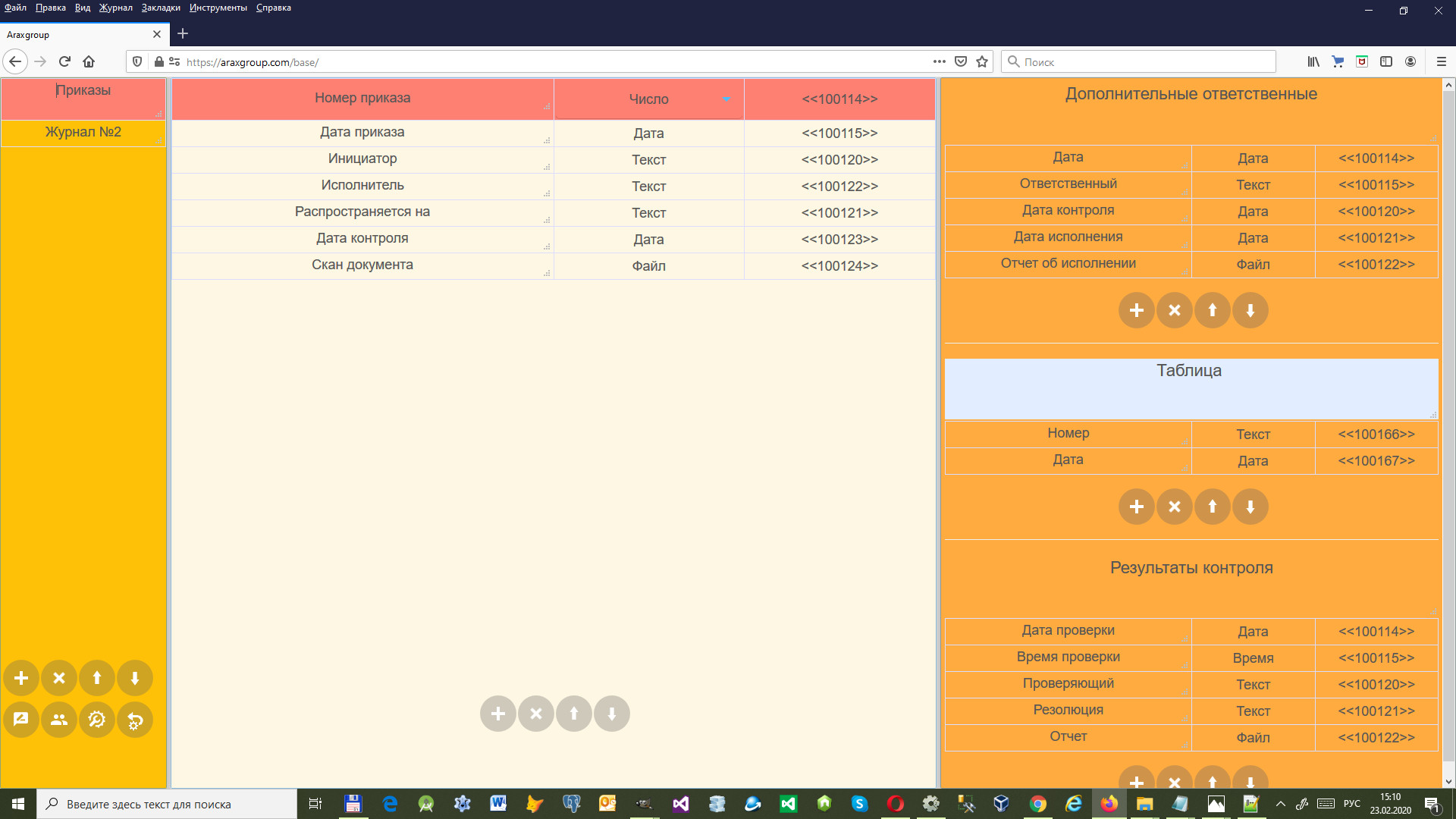Select the Приказы journal header

(83, 91)
